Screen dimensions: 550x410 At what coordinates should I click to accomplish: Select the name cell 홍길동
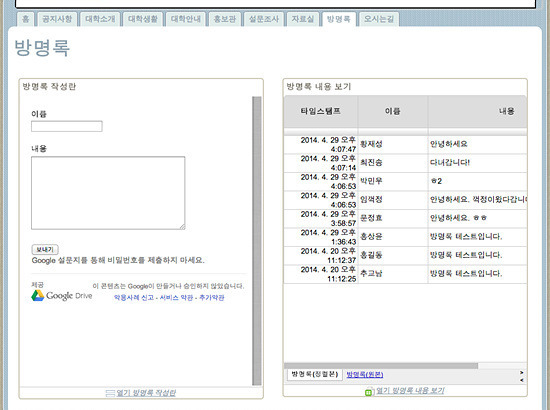[393, 255]
